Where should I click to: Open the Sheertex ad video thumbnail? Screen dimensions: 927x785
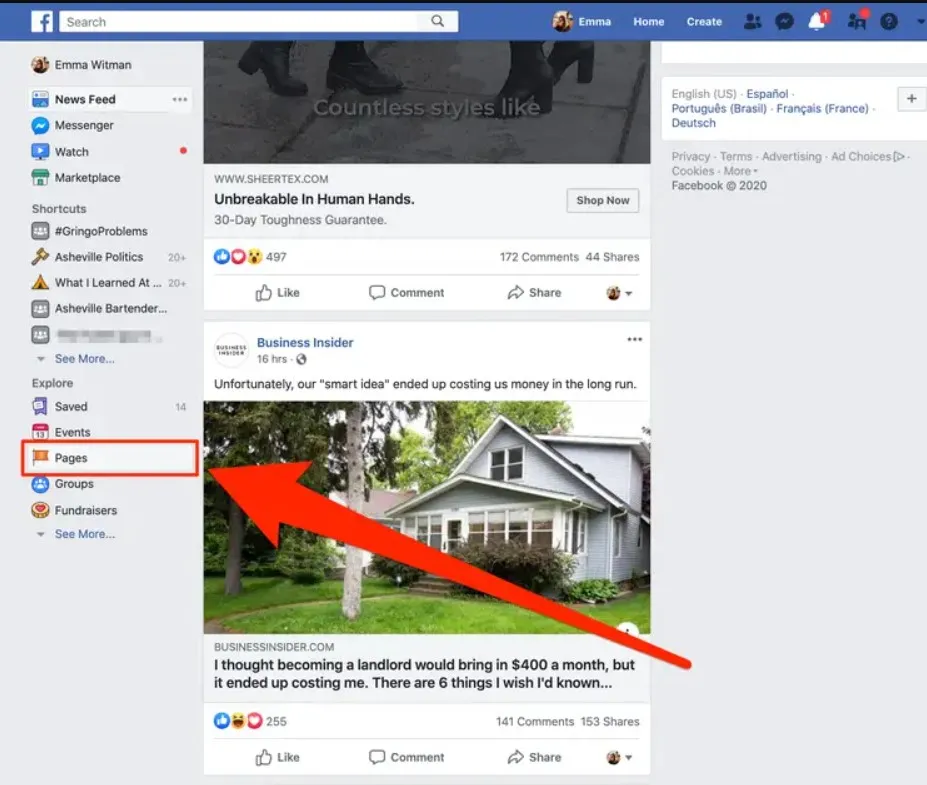pos(427,102)
